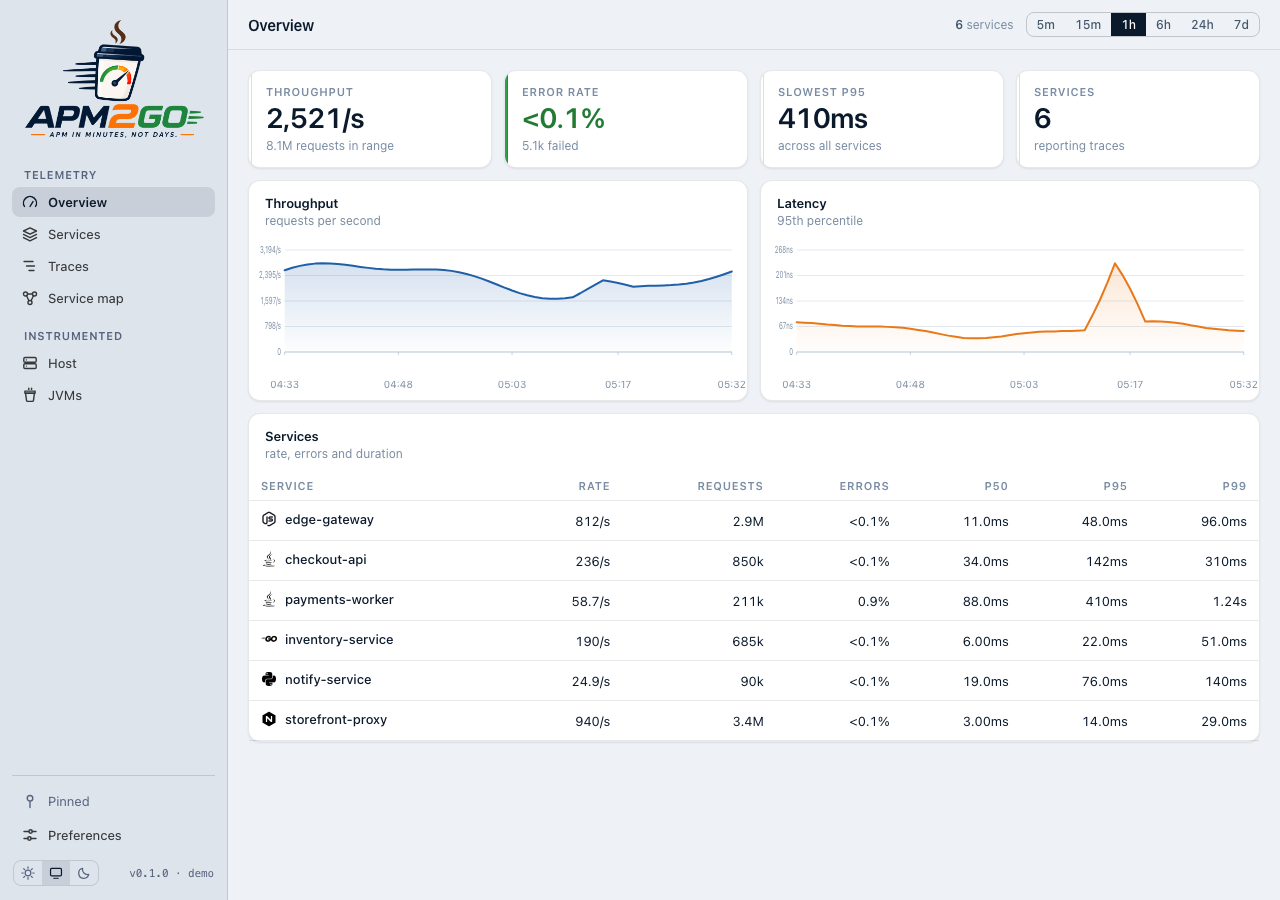
Task: Click the Python icon beside notify-service
Action: 269,679
